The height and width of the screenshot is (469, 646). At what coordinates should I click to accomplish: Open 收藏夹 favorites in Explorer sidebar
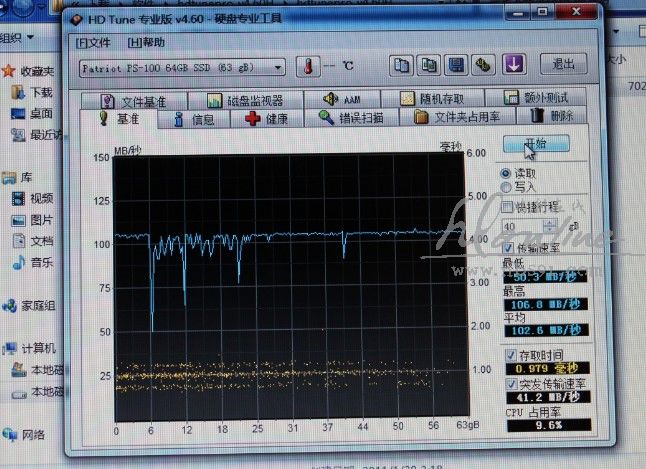(37, 71)
